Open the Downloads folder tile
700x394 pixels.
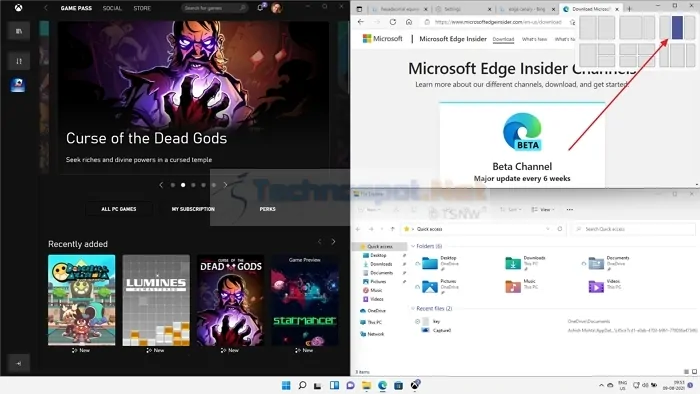[x=525, y=263]
